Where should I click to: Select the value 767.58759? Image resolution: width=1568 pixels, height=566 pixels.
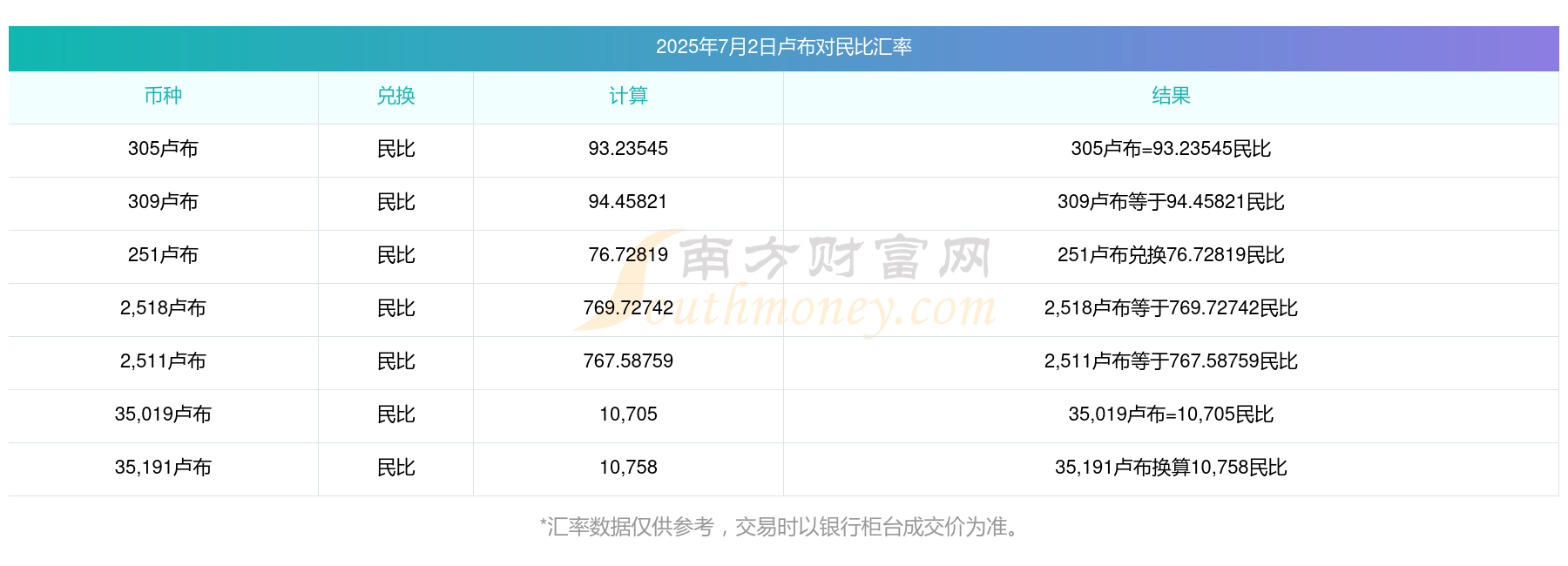click(x=628, y=361)
